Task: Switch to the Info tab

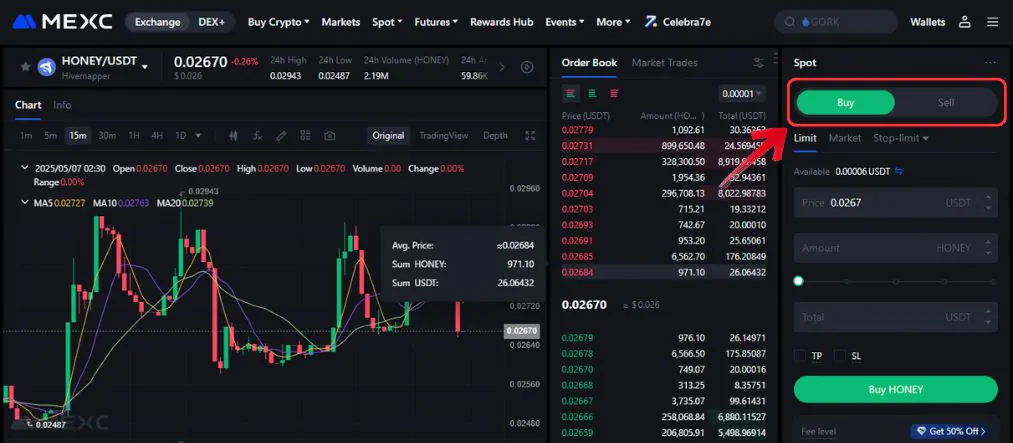Action: point(62,105)
